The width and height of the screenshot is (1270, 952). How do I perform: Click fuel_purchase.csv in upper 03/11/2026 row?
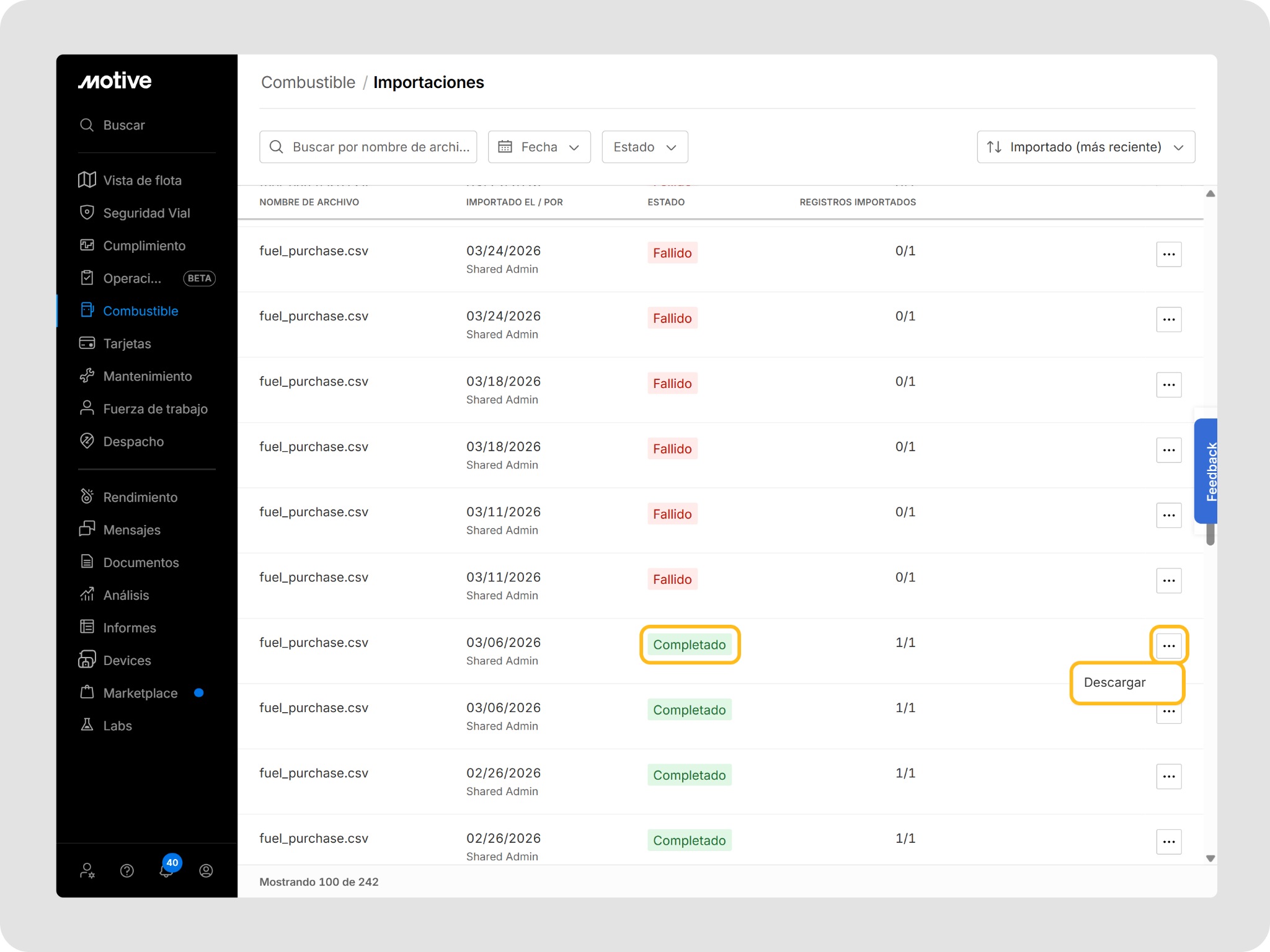click(314, 512)
